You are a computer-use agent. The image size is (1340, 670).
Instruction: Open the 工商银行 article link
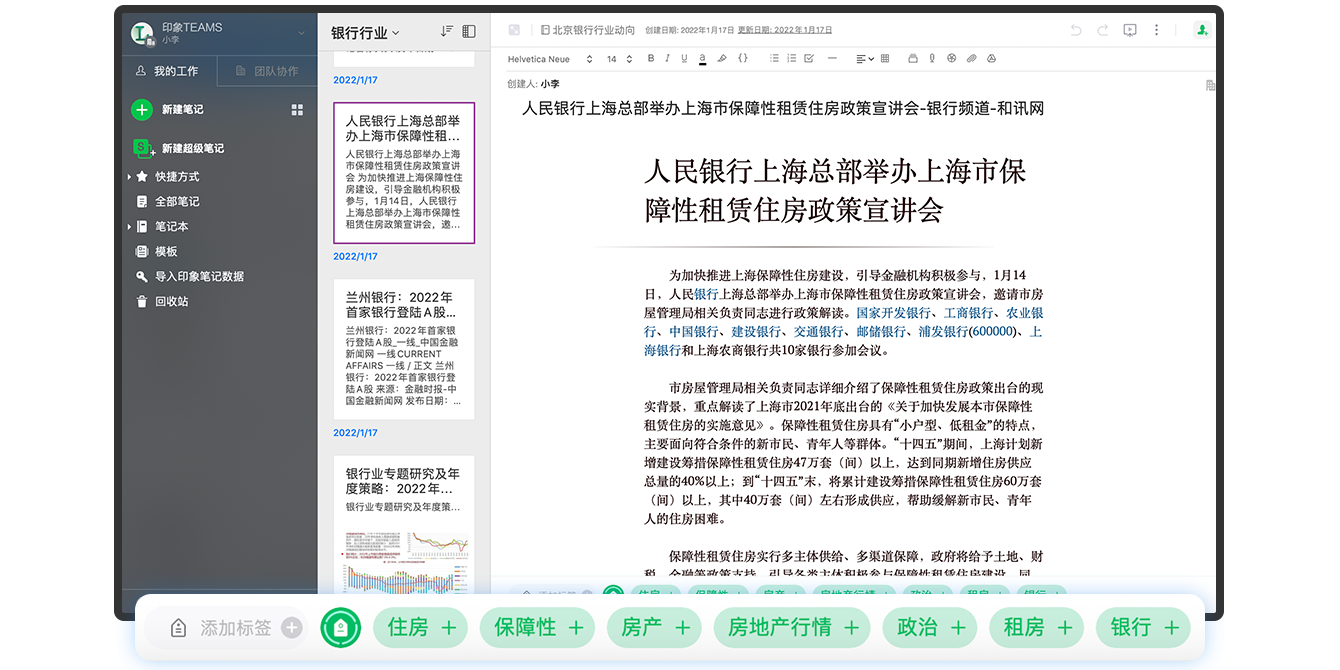coord(969,313)
